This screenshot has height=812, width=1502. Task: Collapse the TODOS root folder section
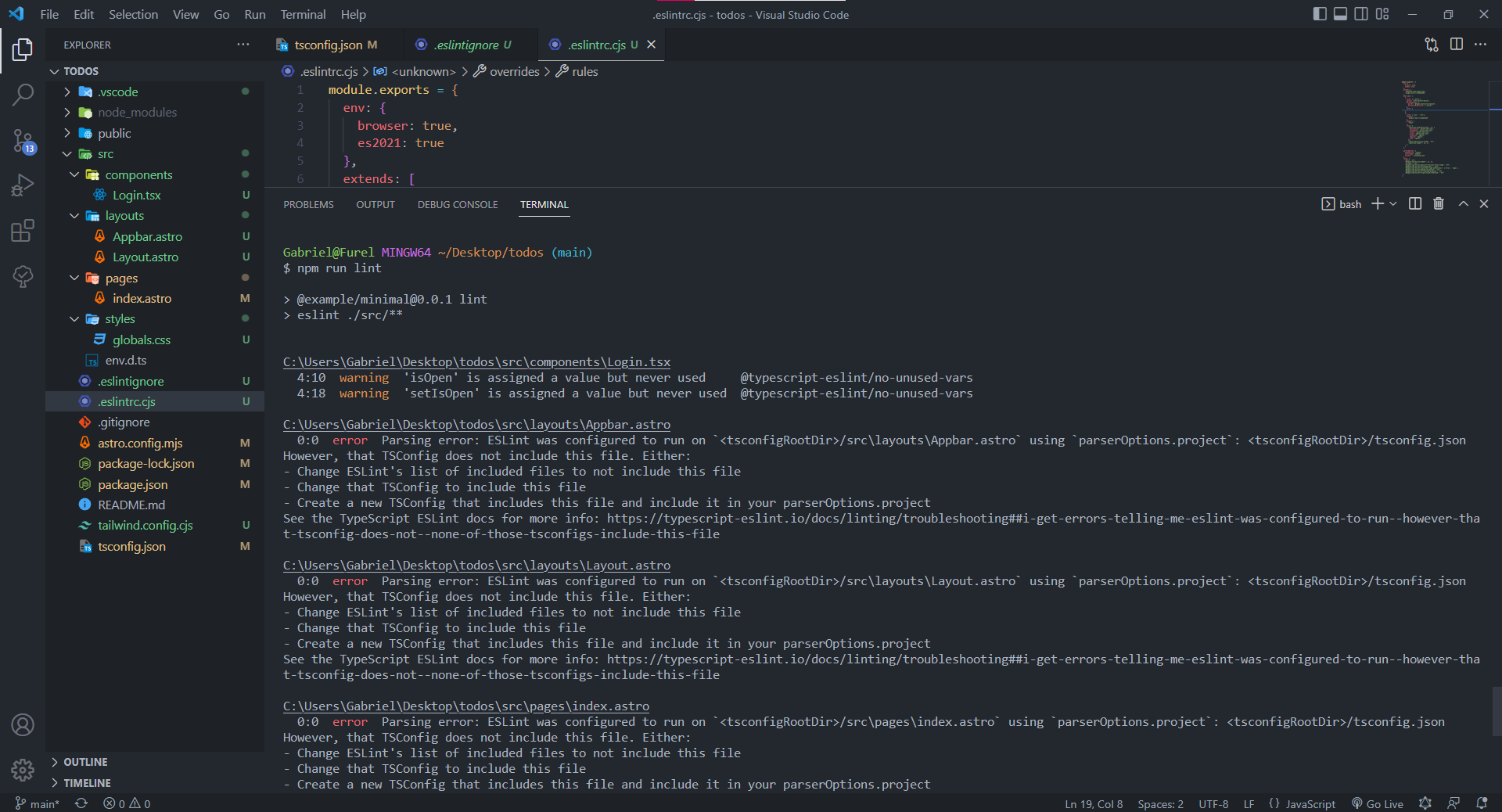pos(155,71)
